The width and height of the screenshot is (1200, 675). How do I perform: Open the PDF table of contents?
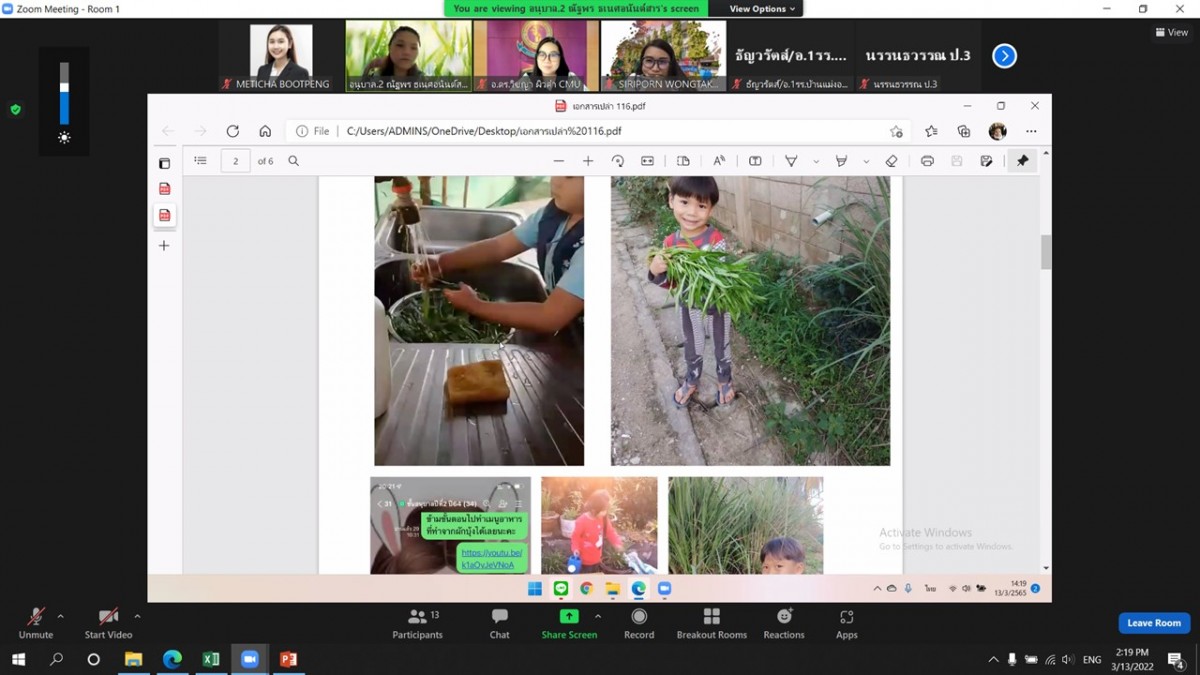(201, 161)
